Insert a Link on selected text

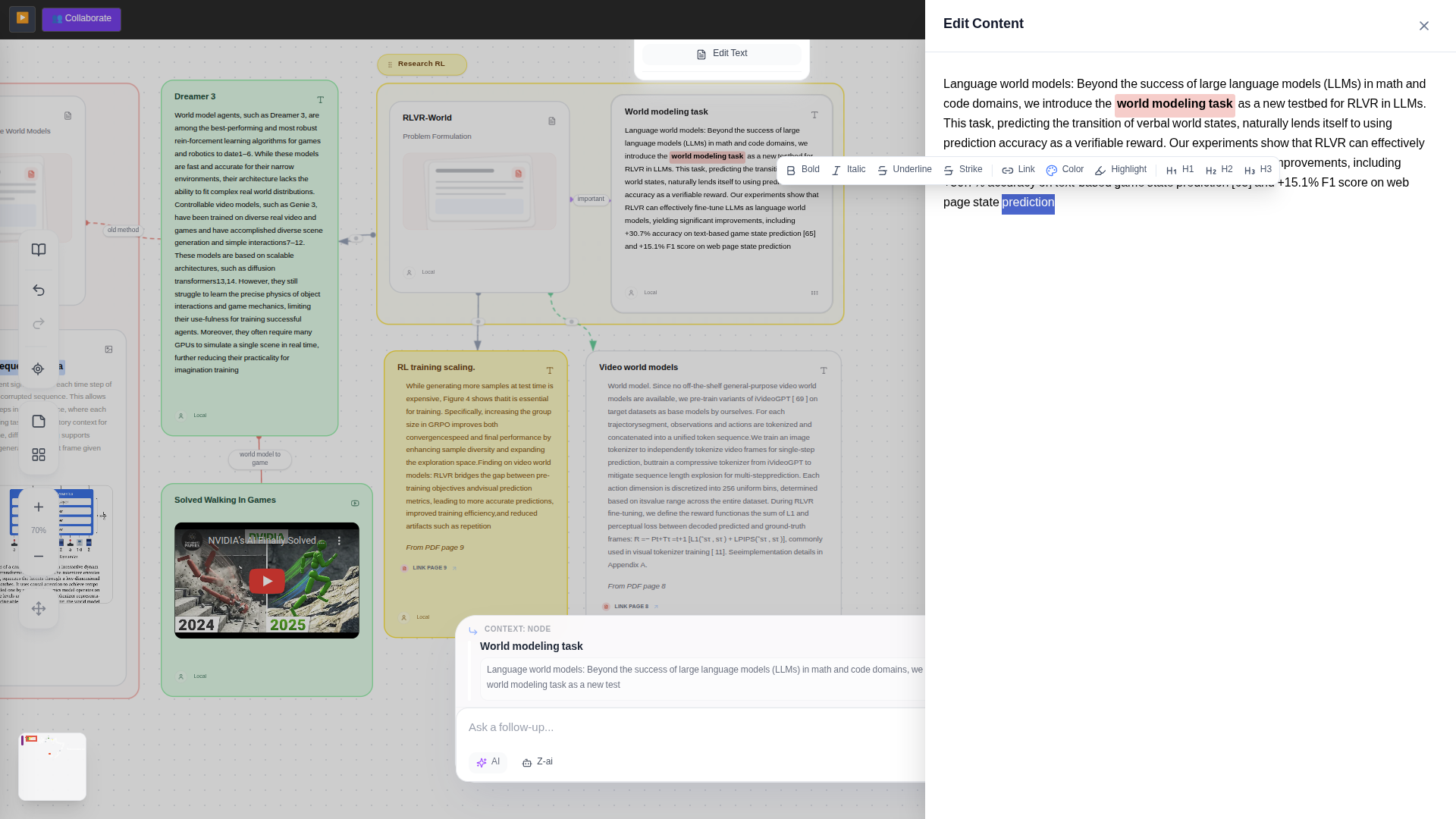coord(1018,170)
